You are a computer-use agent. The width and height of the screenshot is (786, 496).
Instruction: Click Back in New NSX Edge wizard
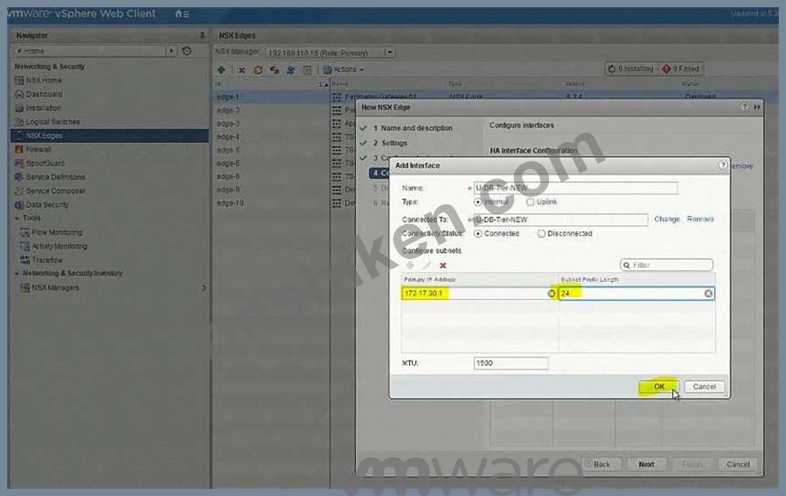click(x=601, y=464)
